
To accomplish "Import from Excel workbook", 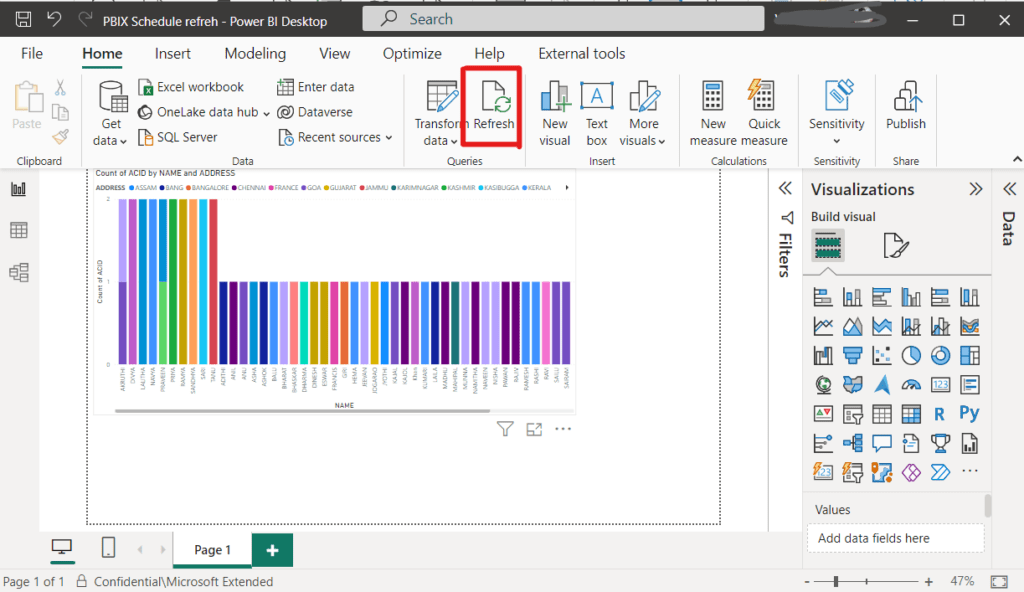I will (191, 87).
